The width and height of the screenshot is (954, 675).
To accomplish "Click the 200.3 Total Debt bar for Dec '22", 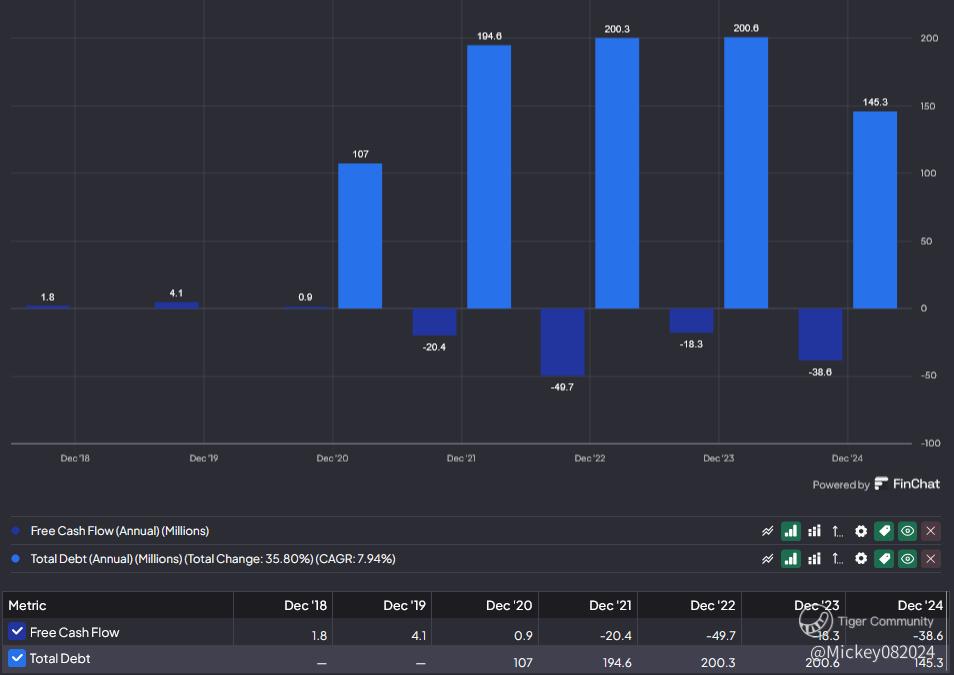I will 617,173.
